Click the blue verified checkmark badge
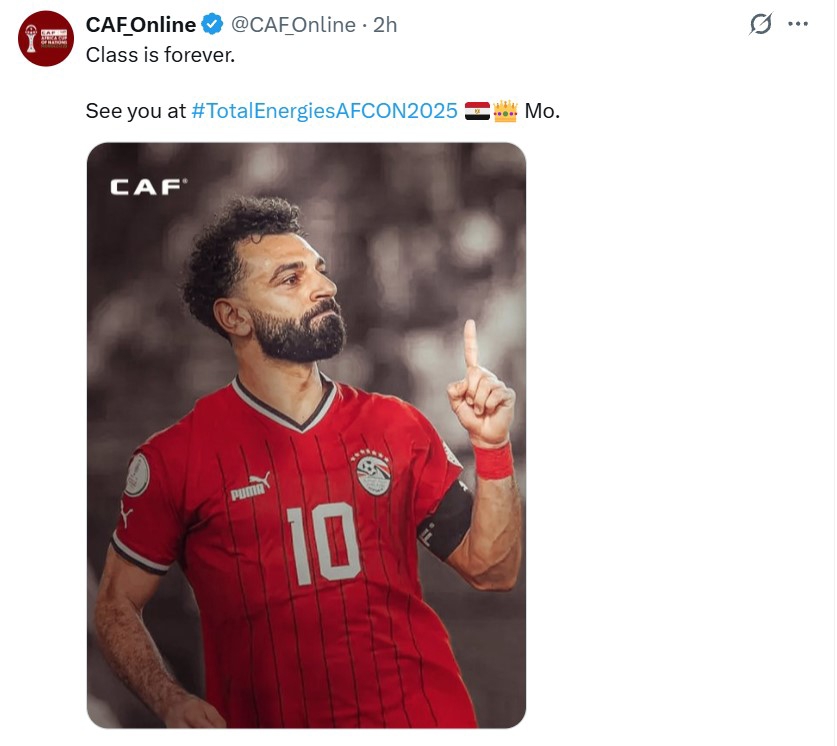 coord(213,25)
